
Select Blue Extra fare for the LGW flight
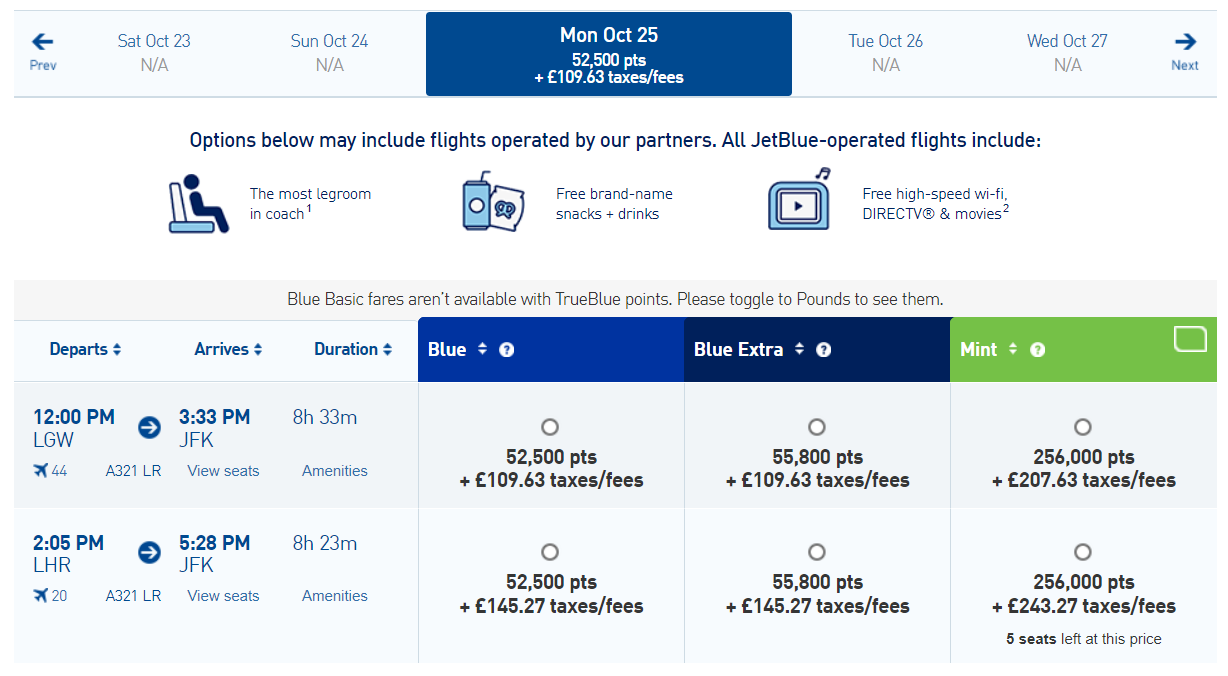click(x=816, y=426)
